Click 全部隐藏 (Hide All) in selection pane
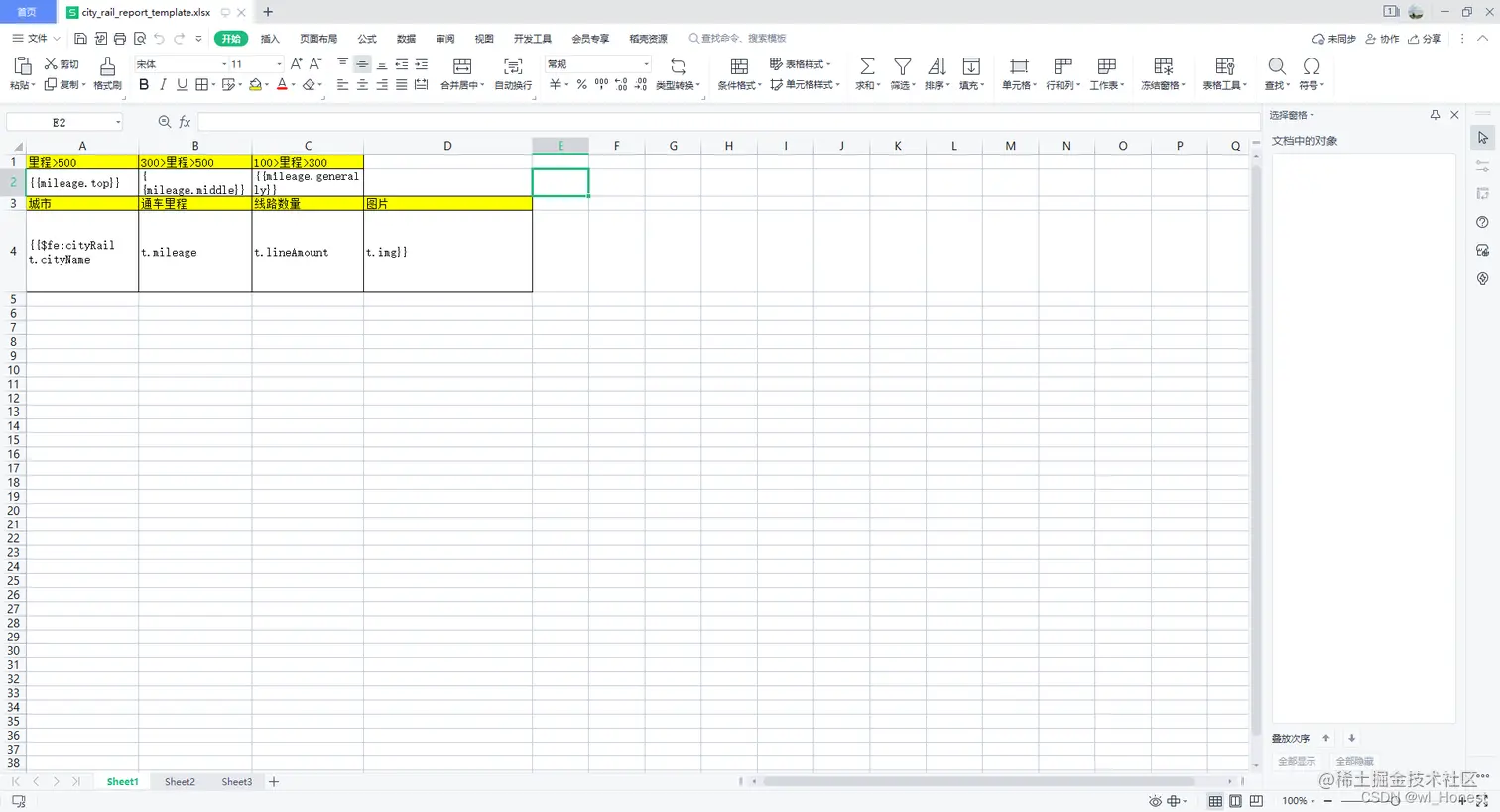This screenshot has height=812, width=1500. 1354,761
